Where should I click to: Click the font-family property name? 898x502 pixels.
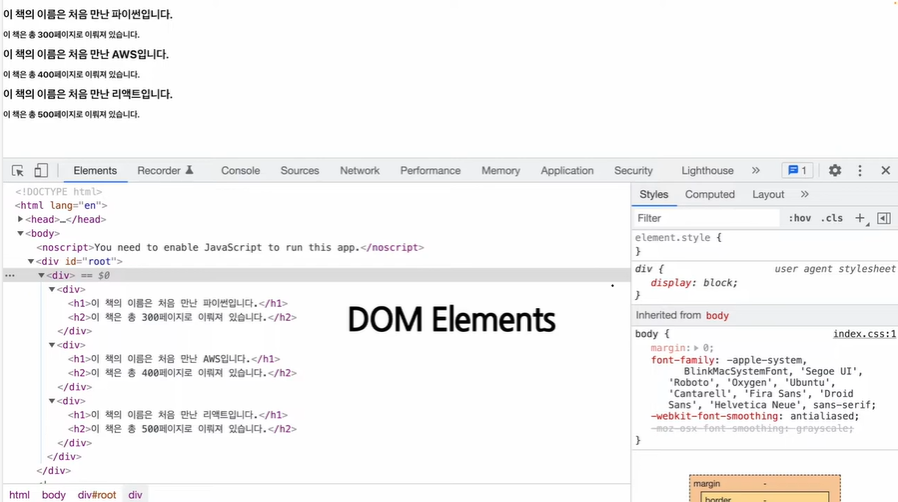[682, 360]
